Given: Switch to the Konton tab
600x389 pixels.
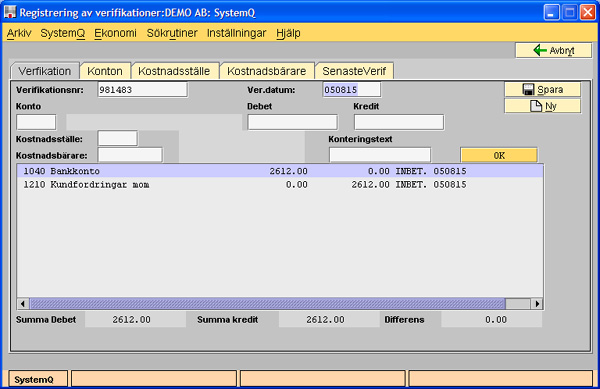Looking at the screenshot, I should pyautogui.click(x=105, y=71).
